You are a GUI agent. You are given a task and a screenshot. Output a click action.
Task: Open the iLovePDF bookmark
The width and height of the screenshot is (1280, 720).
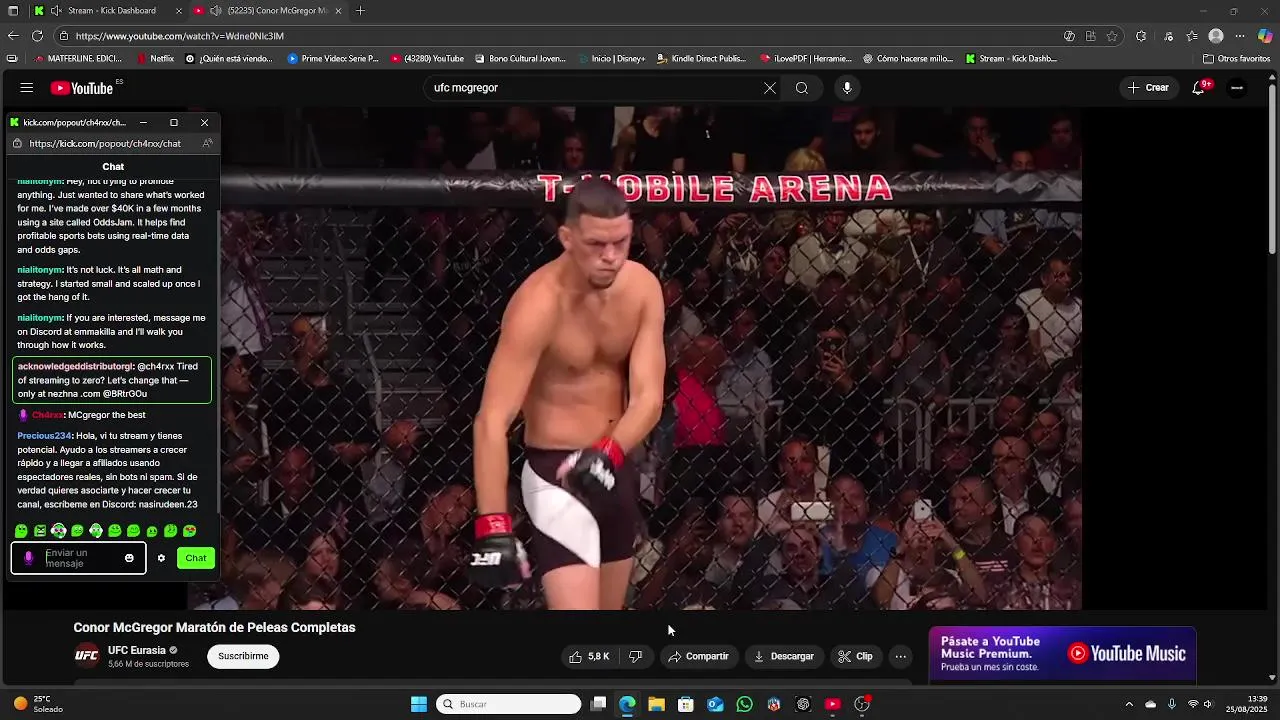pos(805,59)
